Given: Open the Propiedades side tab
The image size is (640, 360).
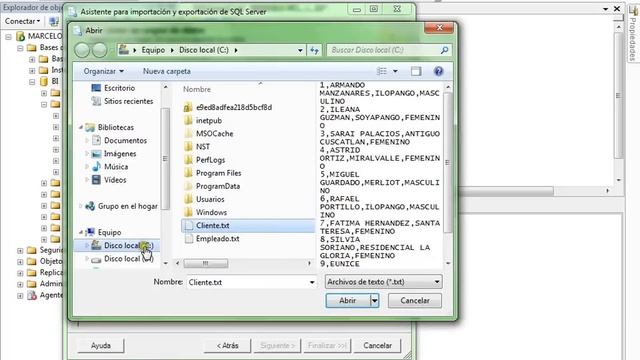Looking at the screenshot, I should point(633,35).
